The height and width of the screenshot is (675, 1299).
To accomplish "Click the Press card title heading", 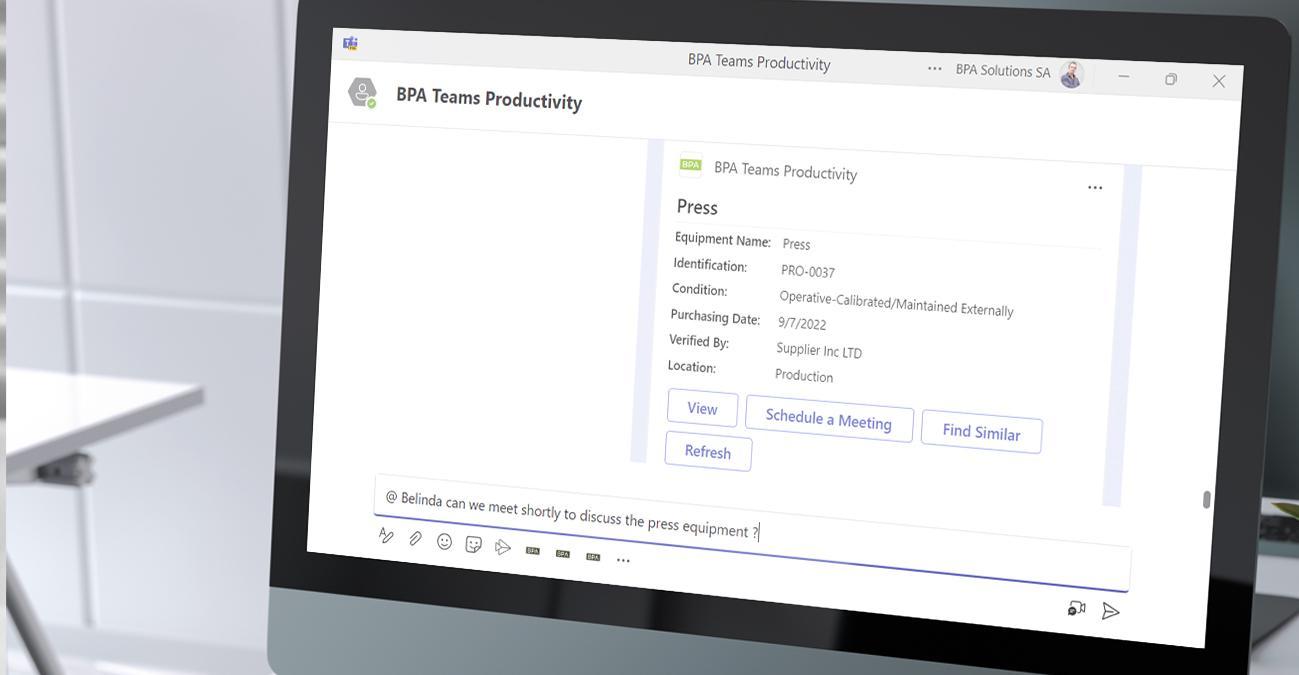I will tap(697, 207).
